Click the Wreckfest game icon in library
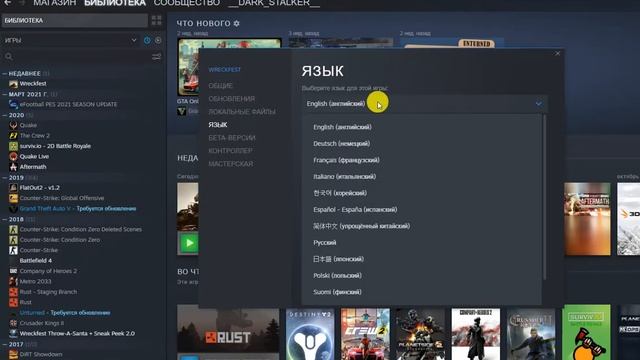640x360 pixels. pos(13,84)
